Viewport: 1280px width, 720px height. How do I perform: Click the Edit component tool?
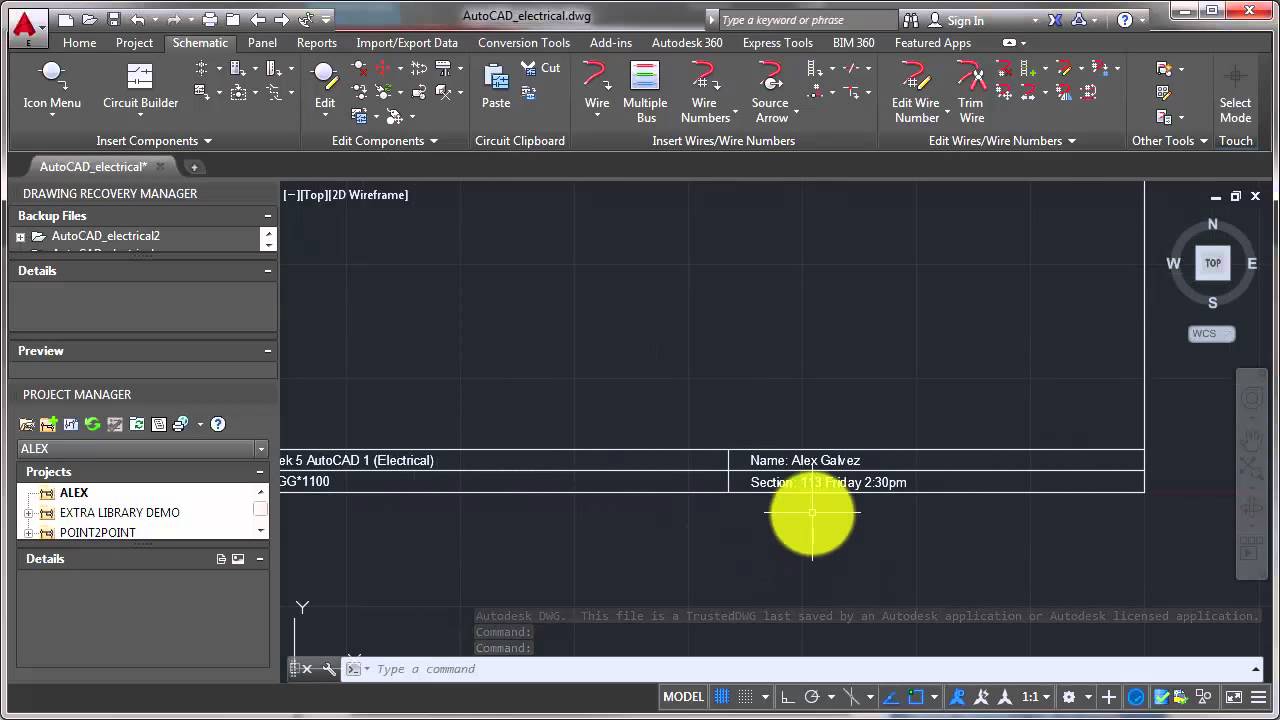(x=325, y=85)
